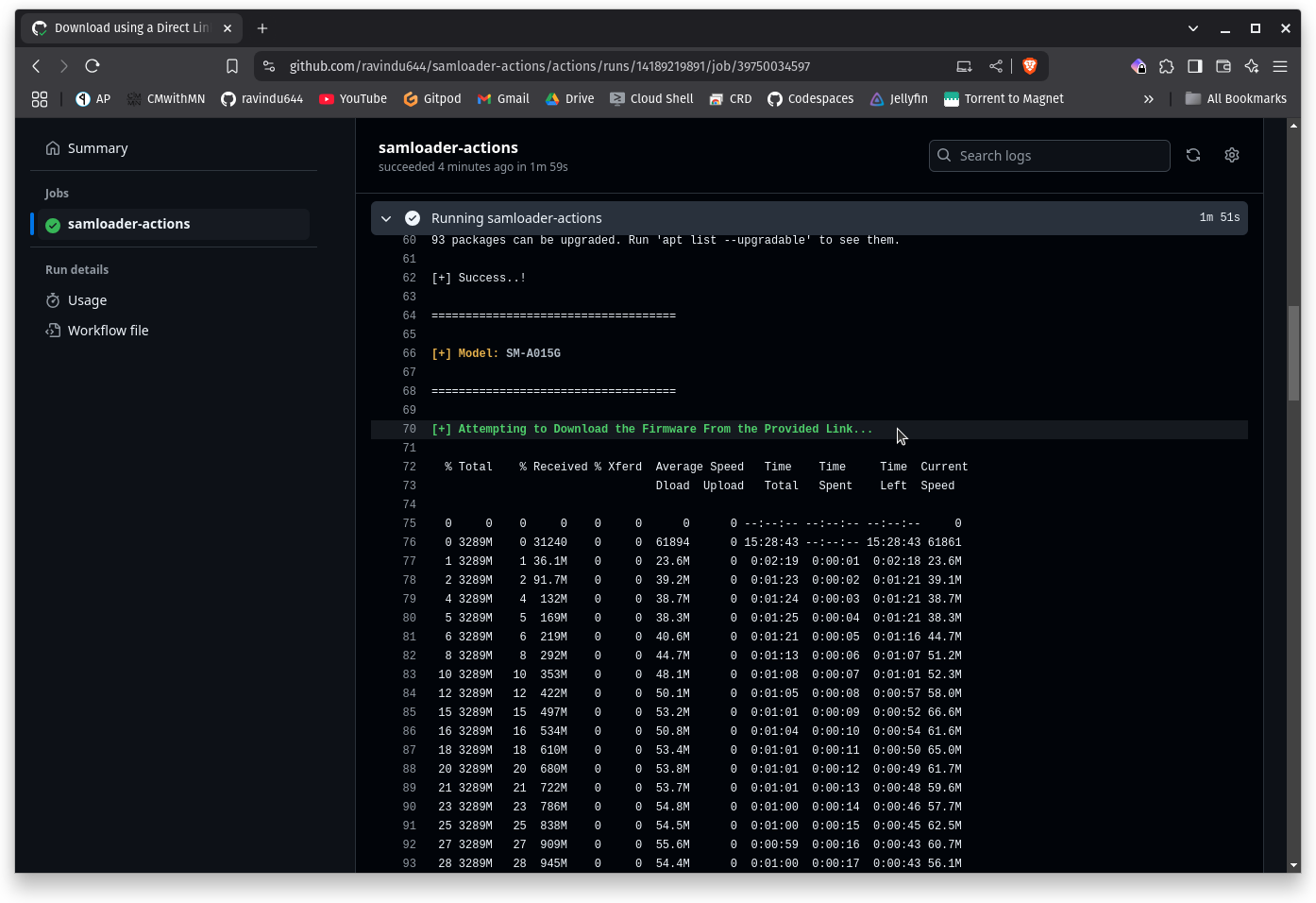Screen dimensions: 1316x903
Task: Click the address bar URL
Action: tap(549, 66)
